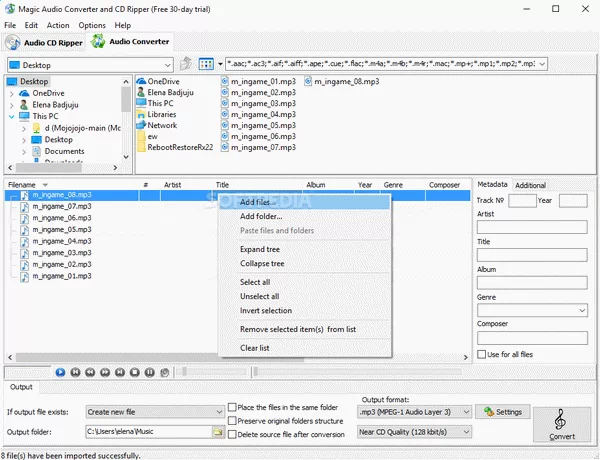
Task: Select m_ingame_07.mp3 in the conversion list
Action: click(56, 207)
